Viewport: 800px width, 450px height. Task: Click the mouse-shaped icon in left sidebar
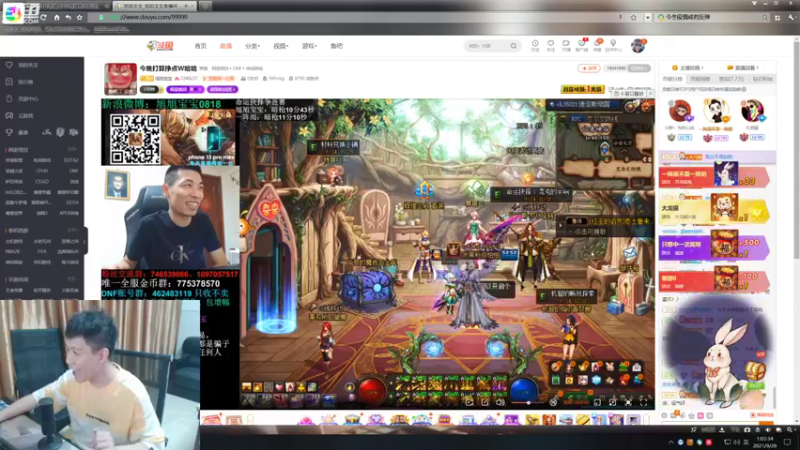9,98
